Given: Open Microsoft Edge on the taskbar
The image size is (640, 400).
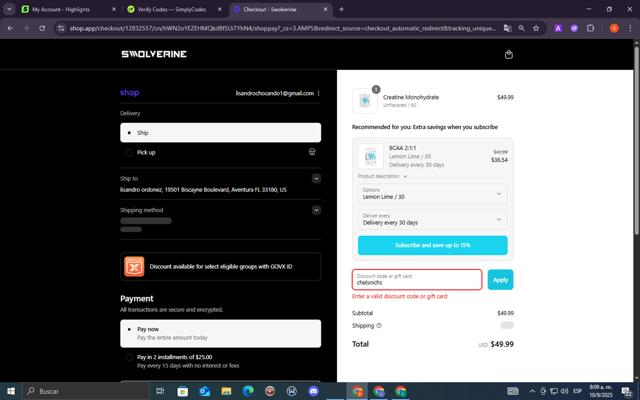Looking at the screenshot, I should [x=248, y=391].
